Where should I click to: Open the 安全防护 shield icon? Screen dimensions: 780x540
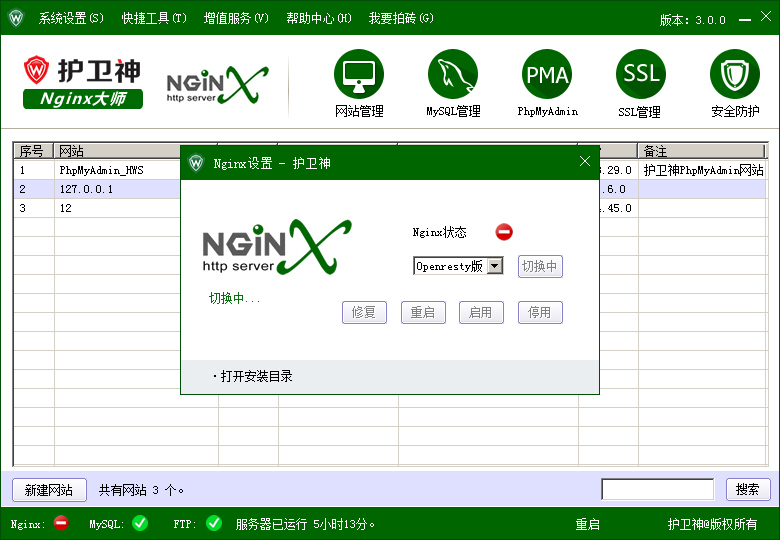point(735,75)
